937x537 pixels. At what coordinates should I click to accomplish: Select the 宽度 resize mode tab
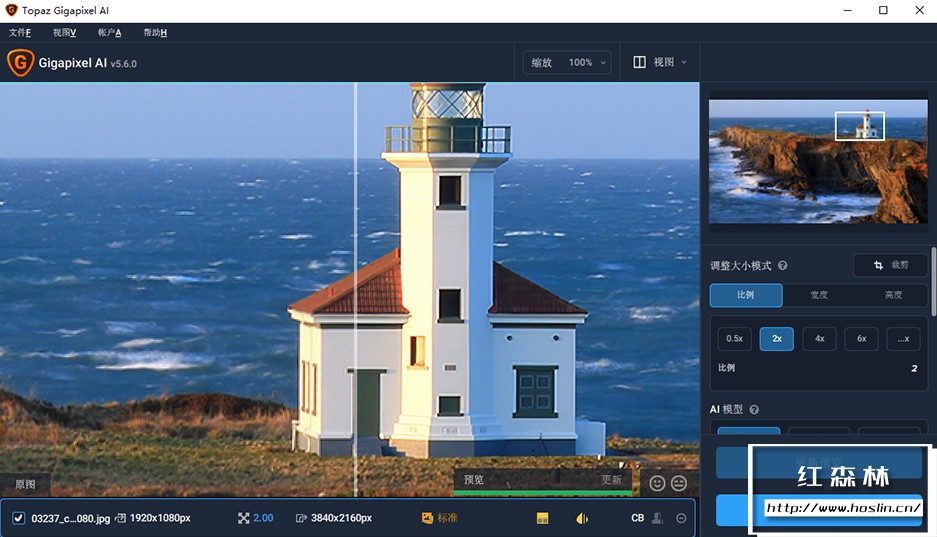tap(819, 295)
